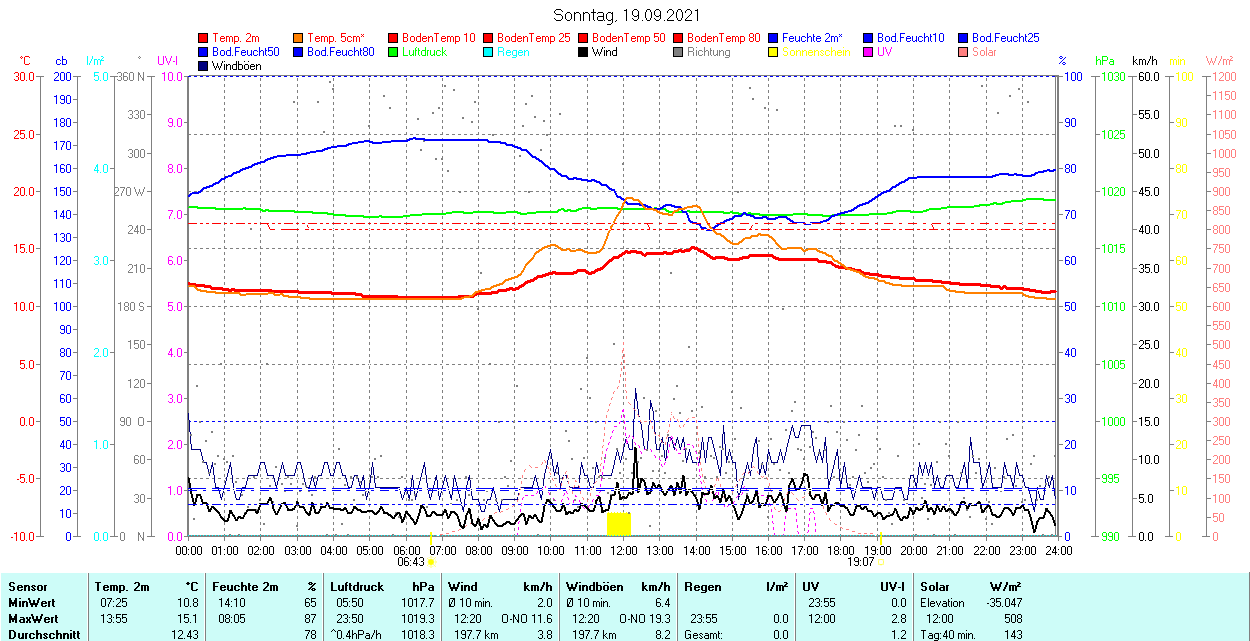Click the Bod.Feucht10 legend swatch
The height and width of the screenshot is (641, 1250).
pyautogui.click(x=868, y=38)
